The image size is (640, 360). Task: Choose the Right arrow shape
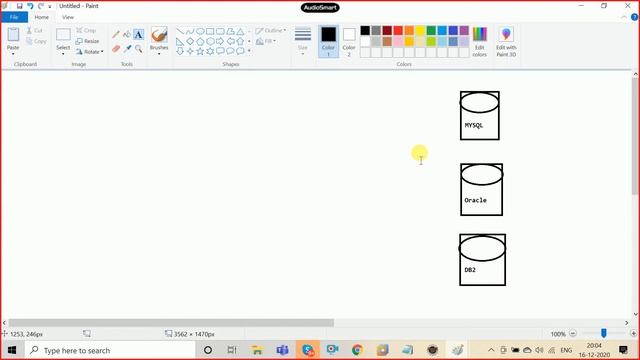click(x=220, y=41)
